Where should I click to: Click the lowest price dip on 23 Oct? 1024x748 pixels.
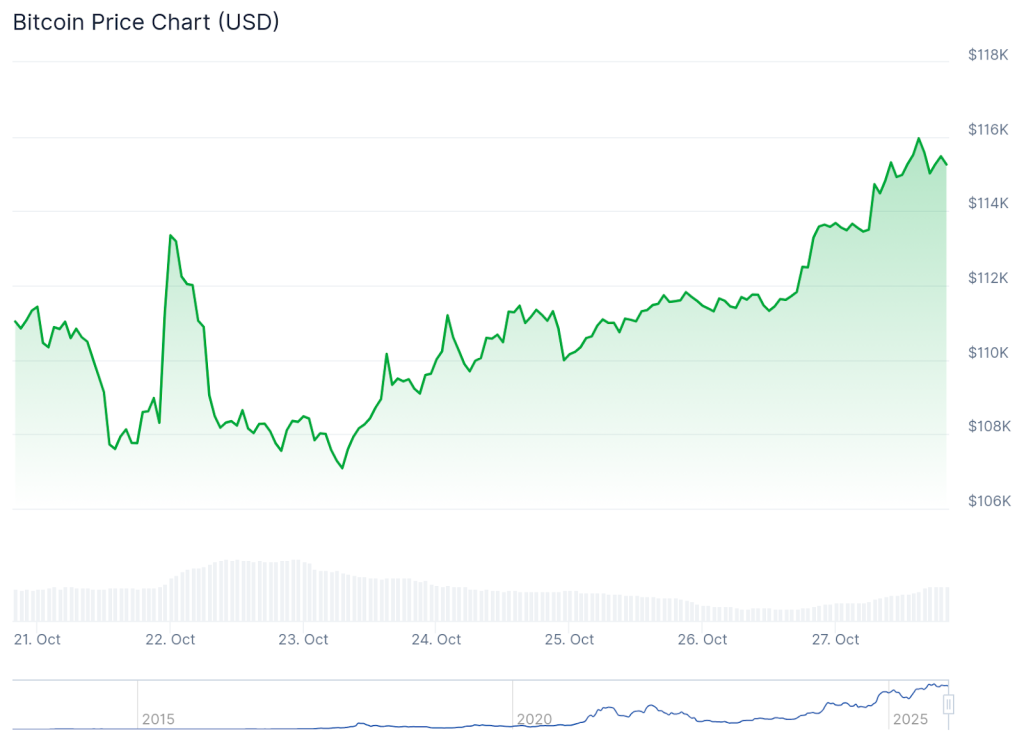coord(342,468)
